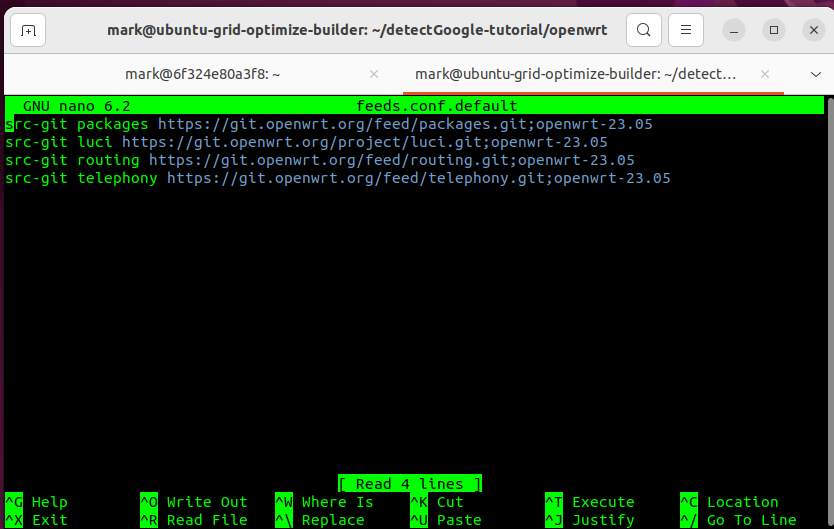Viewport: 834px width, 529px height.
Task: Open the terminal search tool
Action: click(644, 30)
